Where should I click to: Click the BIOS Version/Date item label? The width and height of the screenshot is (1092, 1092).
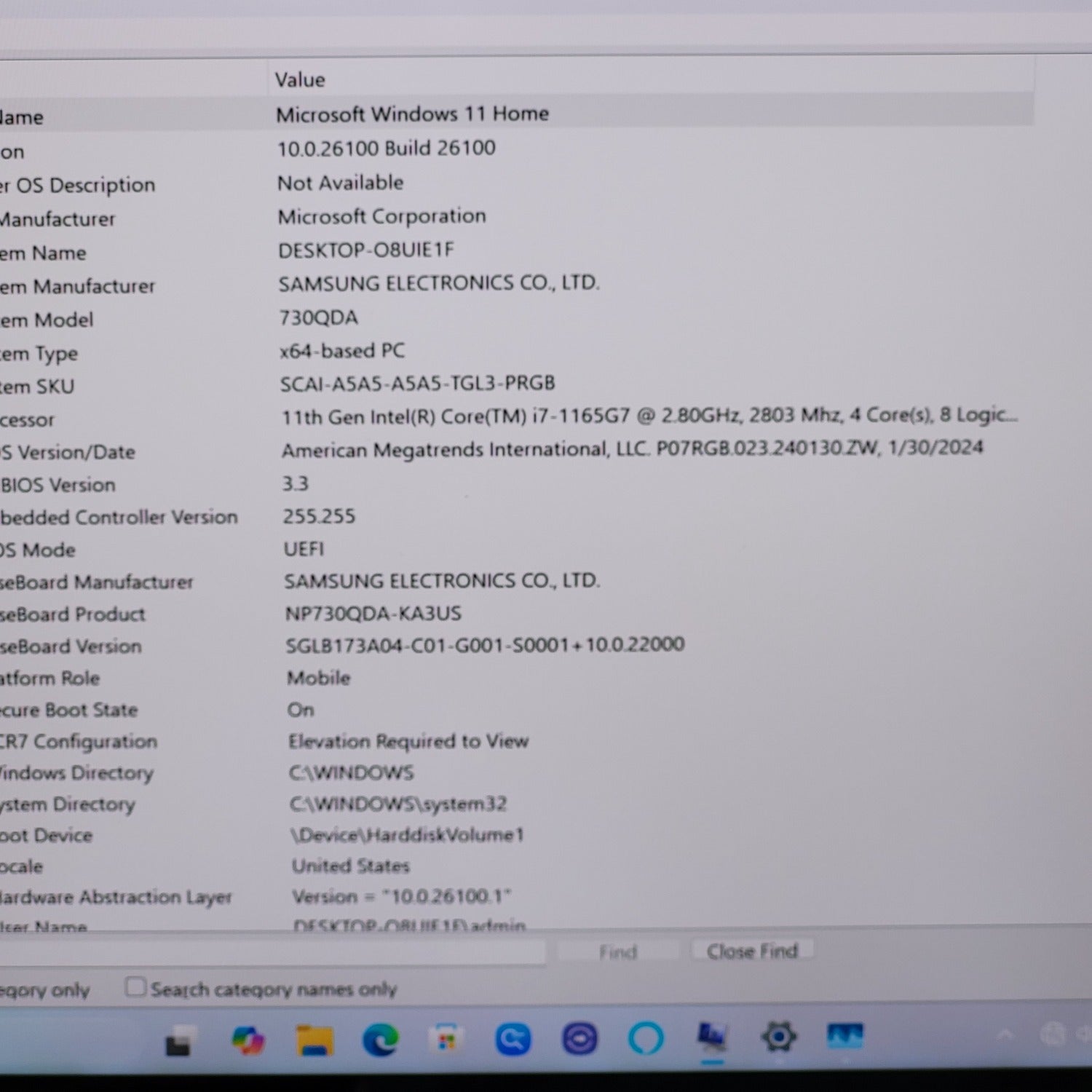pos(68,452)
